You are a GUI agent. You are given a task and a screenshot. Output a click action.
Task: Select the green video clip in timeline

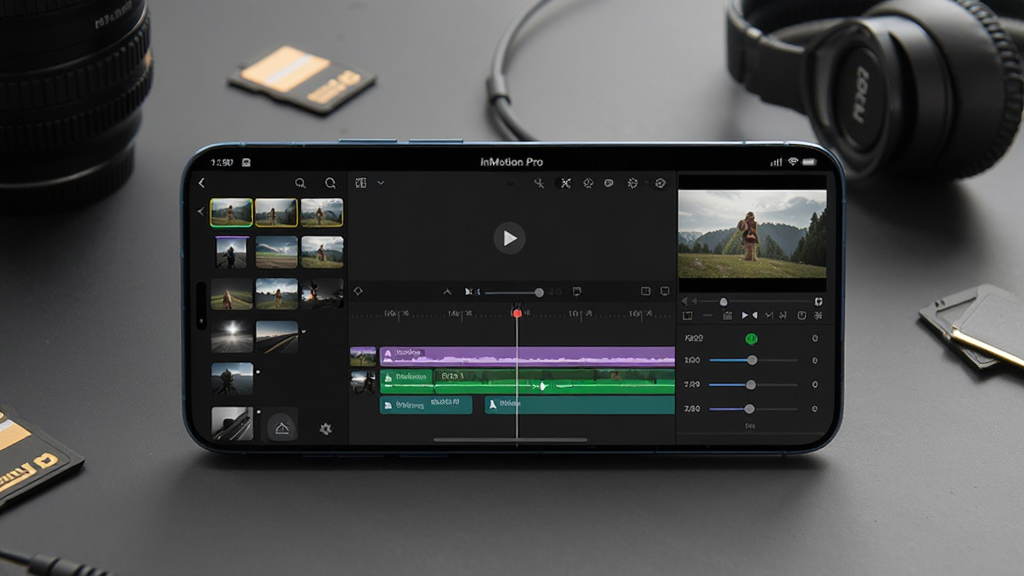coord(527,381)
